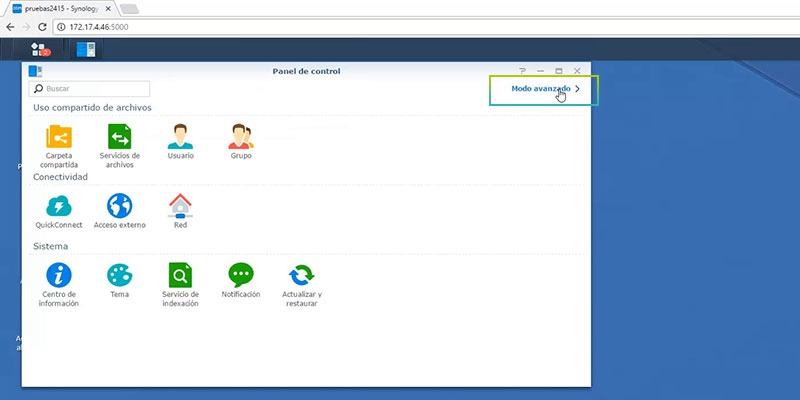Open Servicio de indexación icon
800x400 pixels.
tap(181, 275)
